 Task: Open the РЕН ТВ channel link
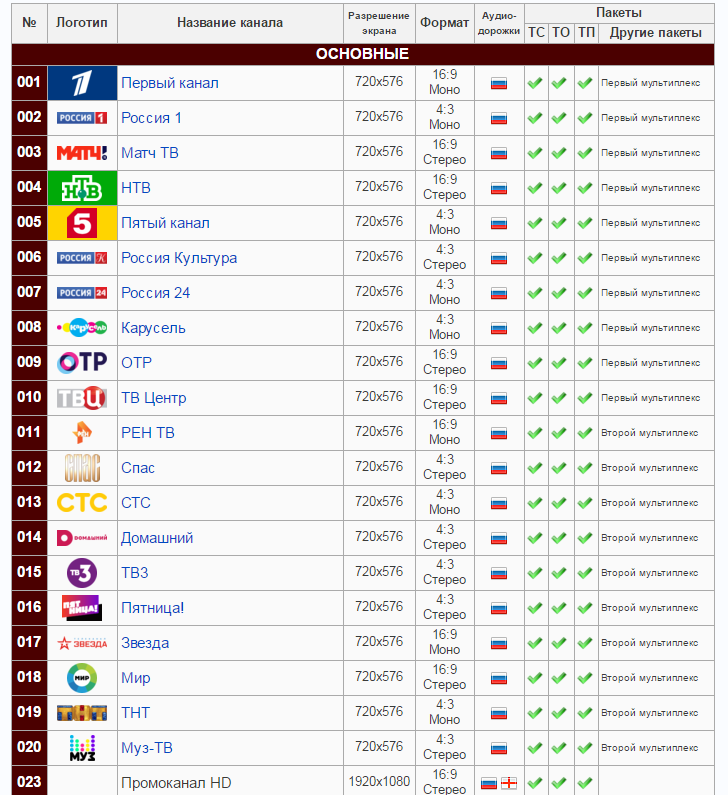[x=148, y=433]
